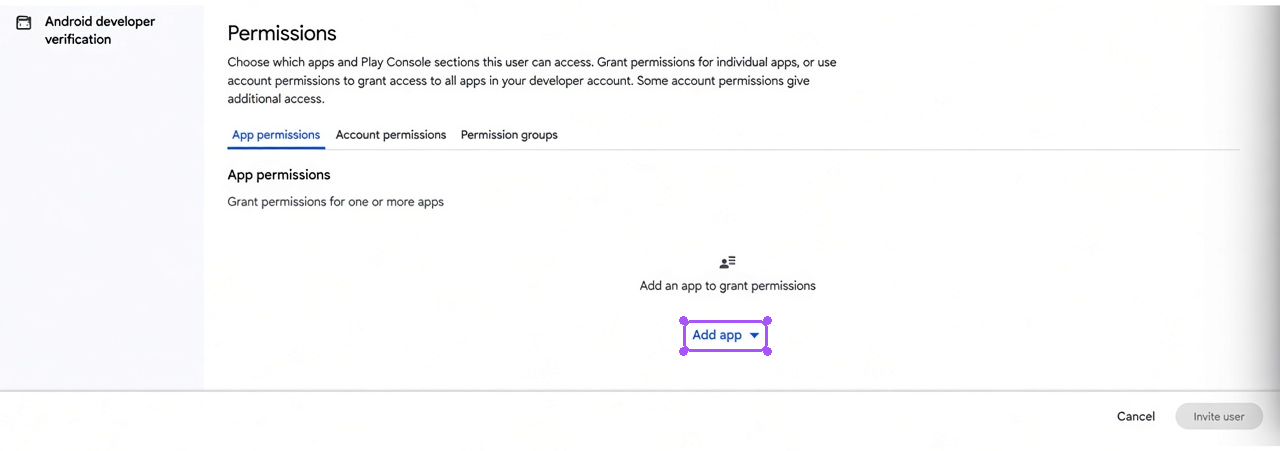Open the Permission groups tab
The height and width of the screenshot is (451, 1280).
click(509, 135)
